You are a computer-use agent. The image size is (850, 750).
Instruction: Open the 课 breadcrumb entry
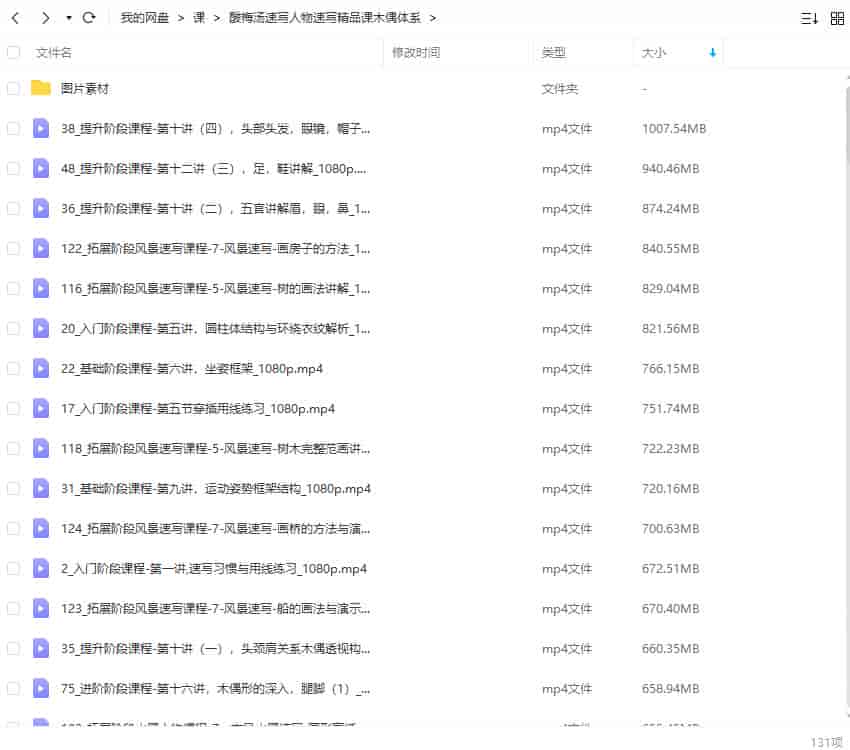coord(198,17)
